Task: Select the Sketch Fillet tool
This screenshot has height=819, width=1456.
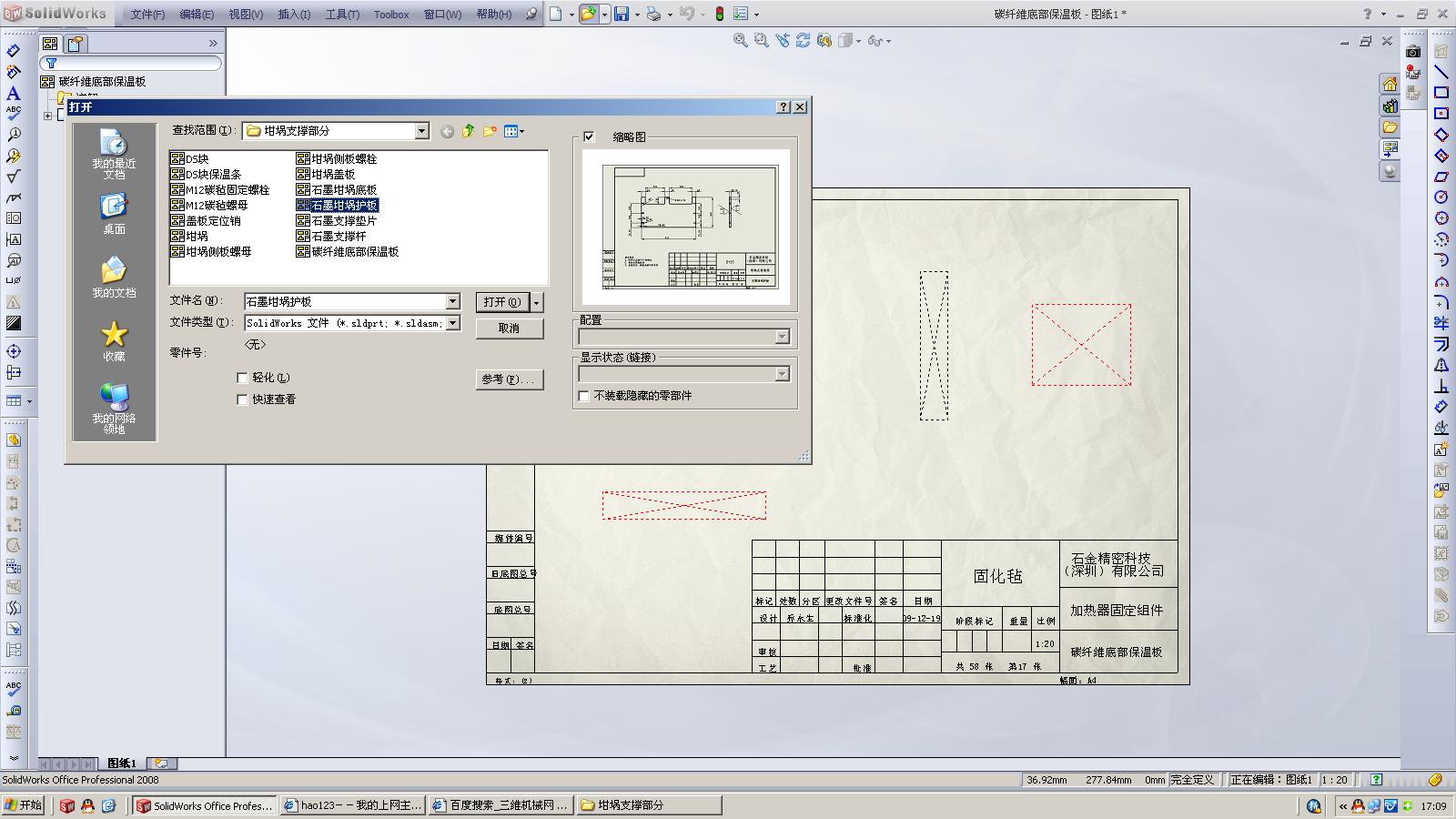Action: tap(1441, 302)
